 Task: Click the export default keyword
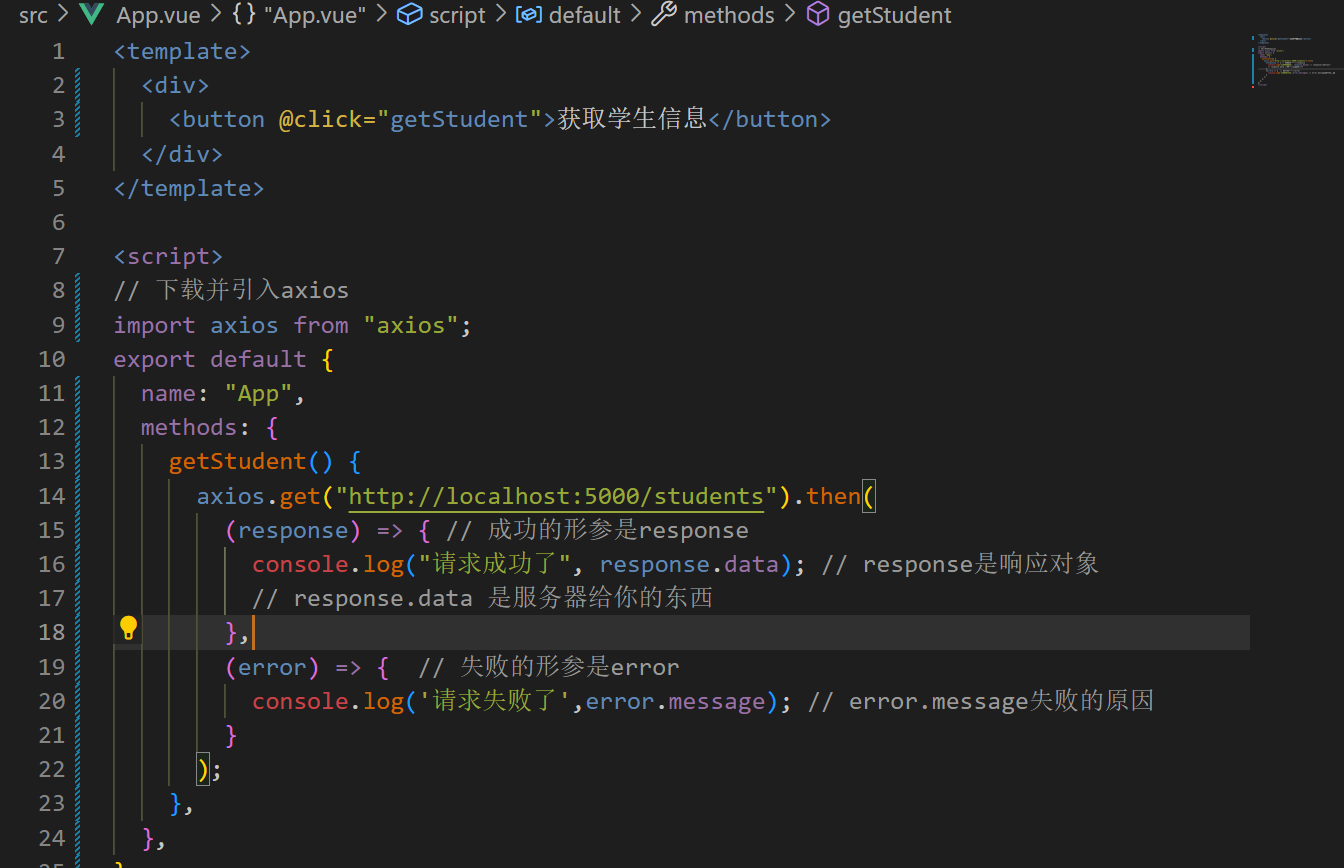click(x=210, y=359)
